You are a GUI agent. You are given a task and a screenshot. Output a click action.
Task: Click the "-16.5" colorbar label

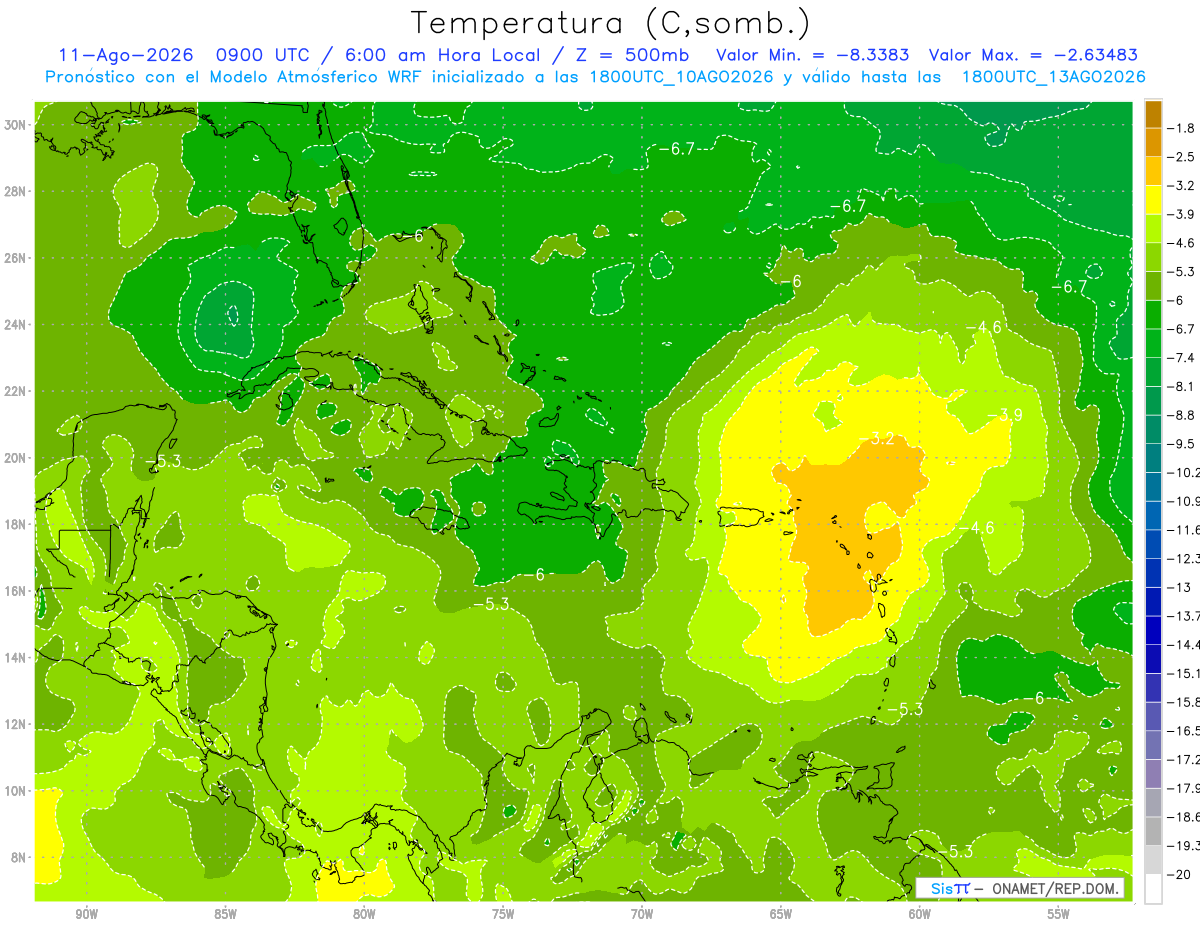click(x=1184, y=730)
